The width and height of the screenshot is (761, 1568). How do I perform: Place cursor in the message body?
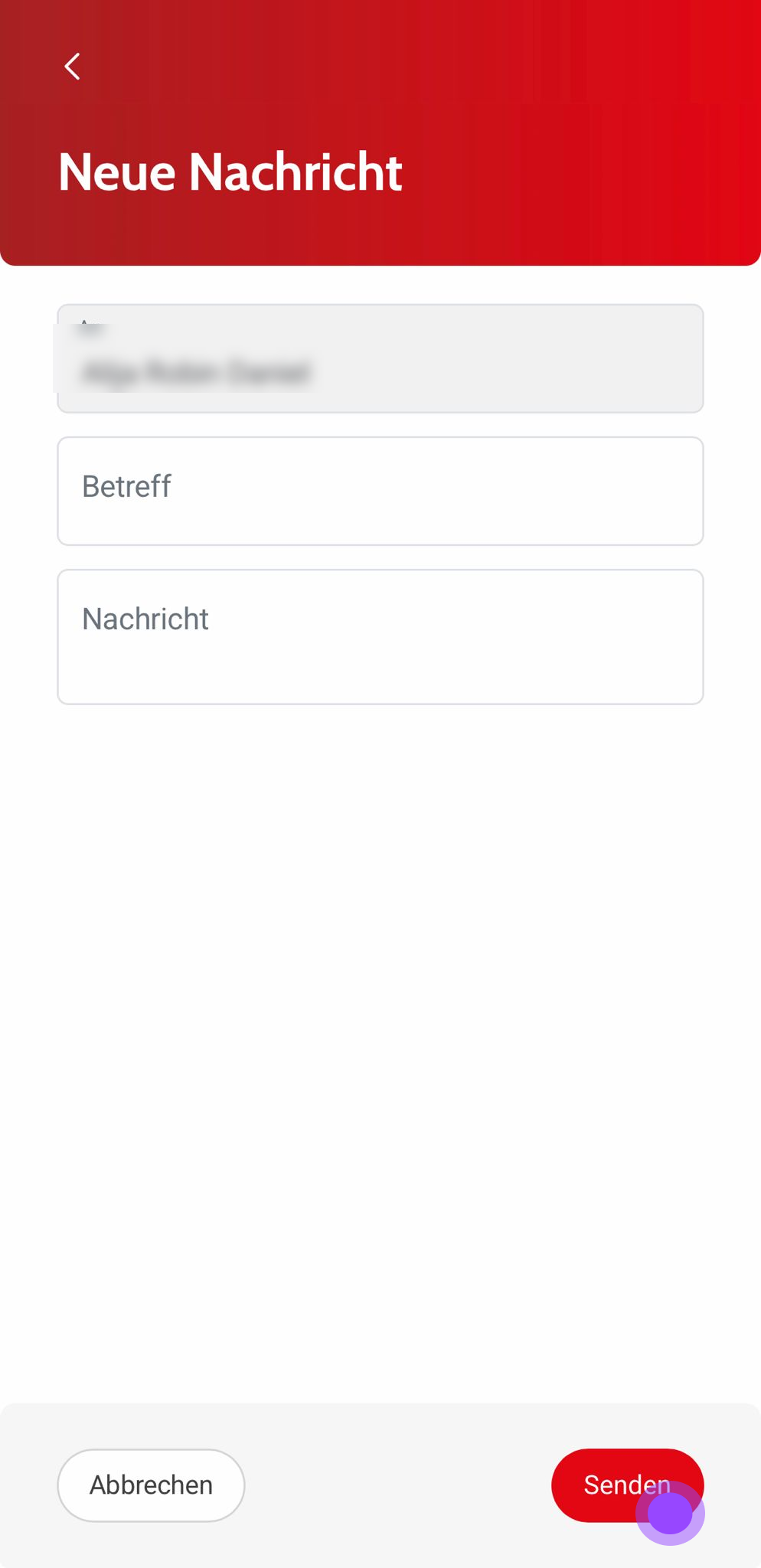click(380, 636)
